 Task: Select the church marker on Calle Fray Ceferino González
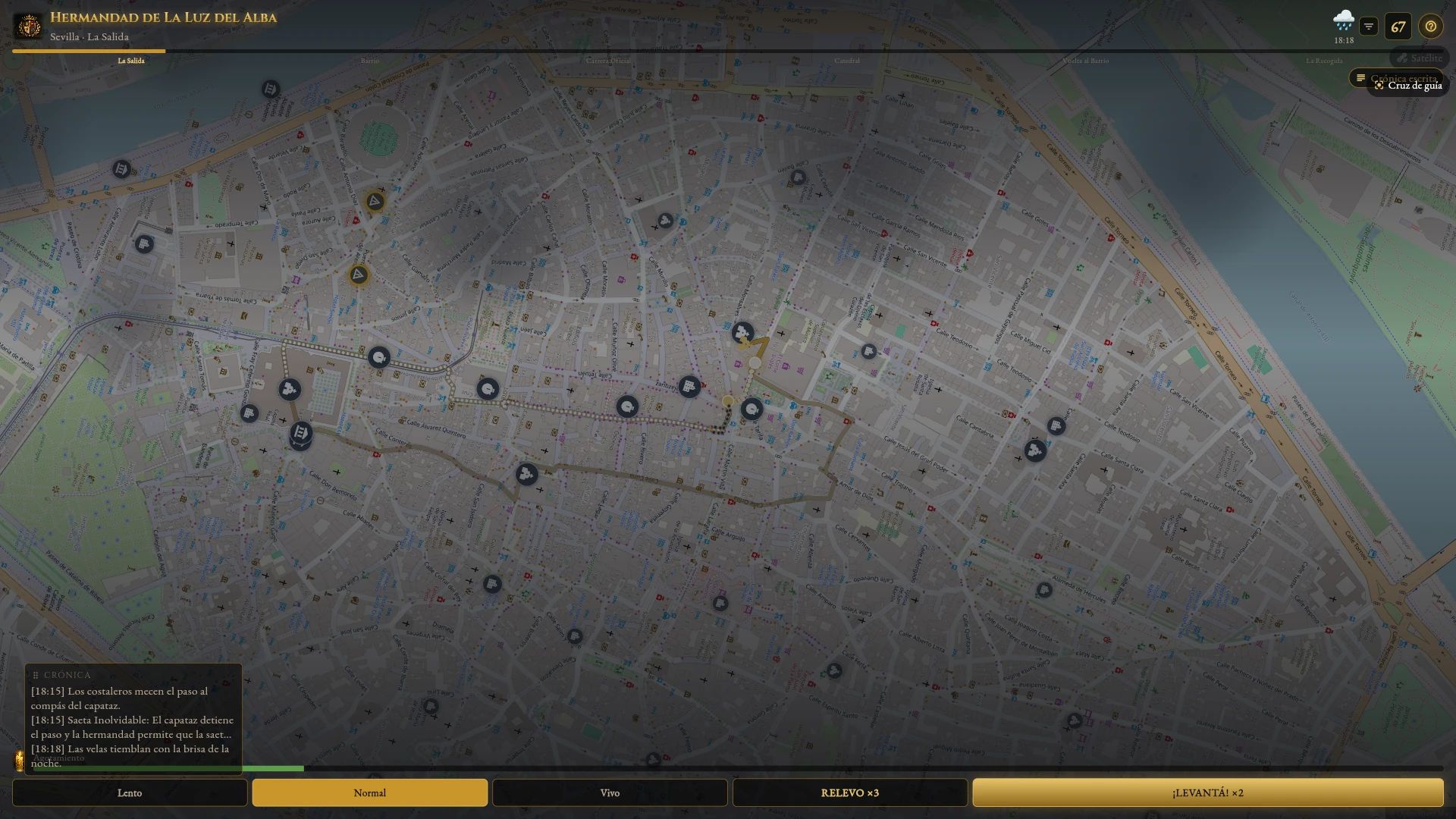[290, 390]
